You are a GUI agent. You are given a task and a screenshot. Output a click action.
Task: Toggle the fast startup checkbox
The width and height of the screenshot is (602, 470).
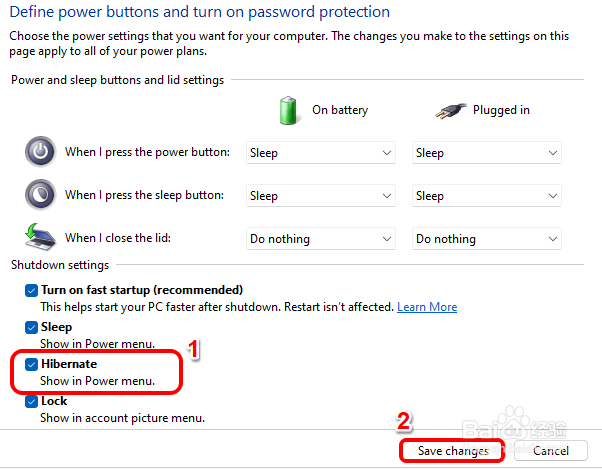pos(31,290)
